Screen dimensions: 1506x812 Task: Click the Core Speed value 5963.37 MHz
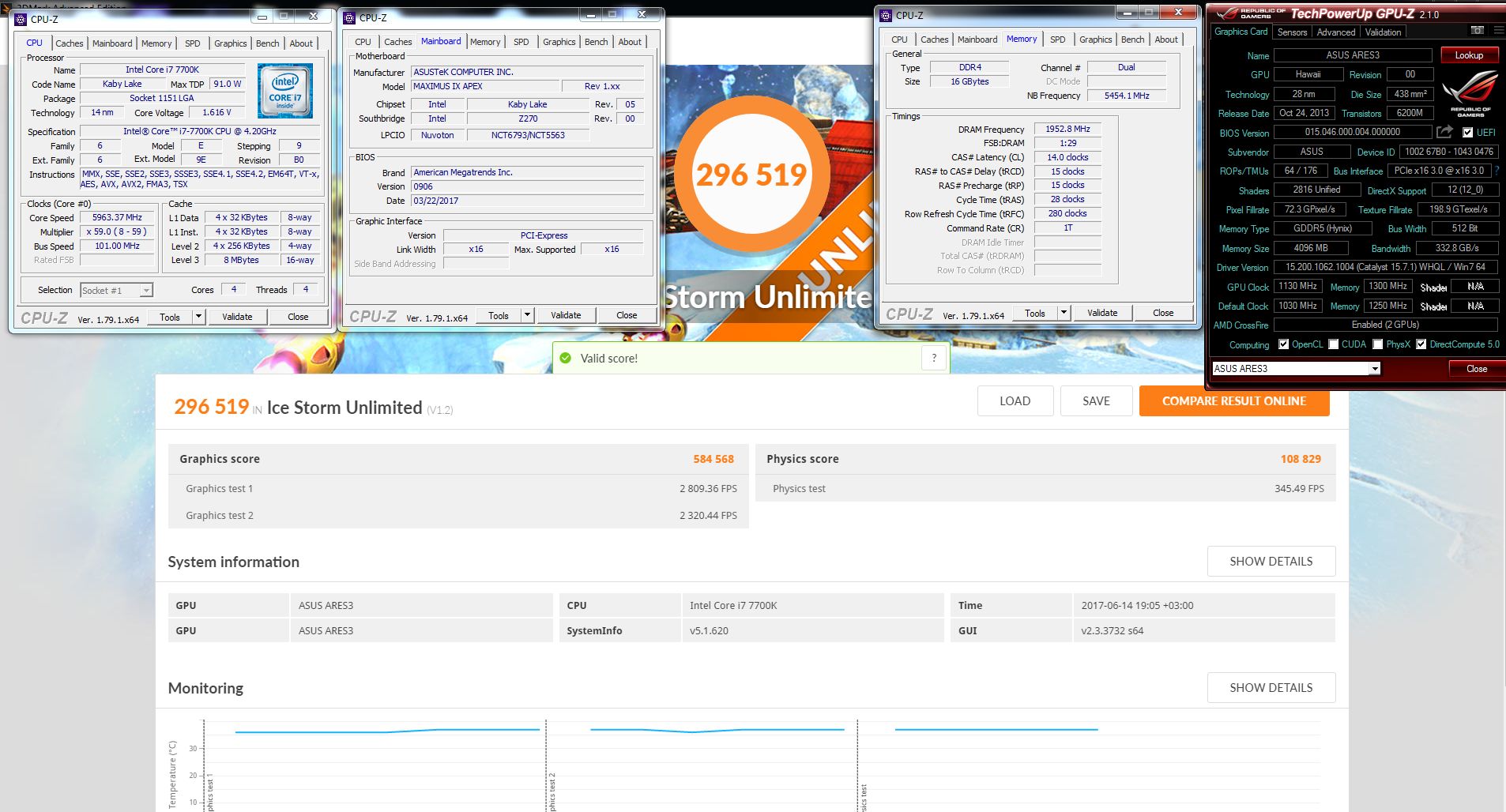point(117,217)
